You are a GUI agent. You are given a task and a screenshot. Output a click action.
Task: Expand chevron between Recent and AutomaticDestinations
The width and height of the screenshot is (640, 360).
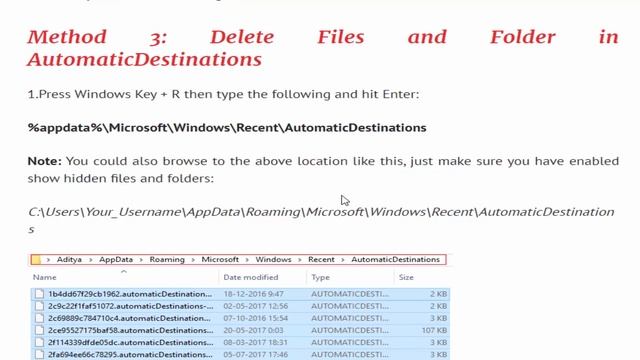(343, 260)
